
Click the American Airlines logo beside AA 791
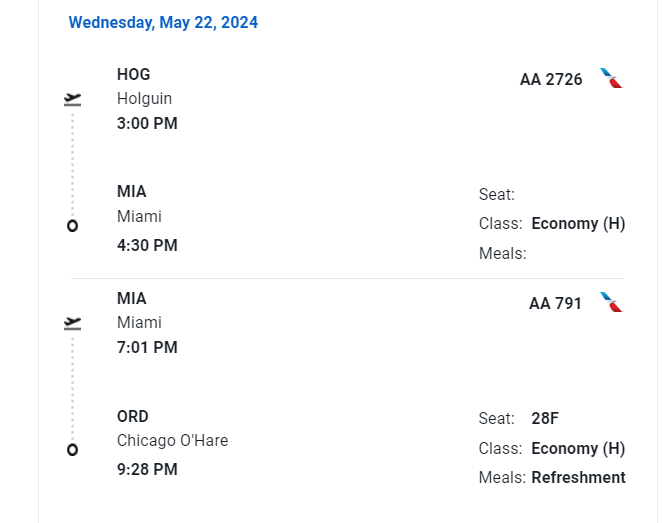click(x=611, y=302)
